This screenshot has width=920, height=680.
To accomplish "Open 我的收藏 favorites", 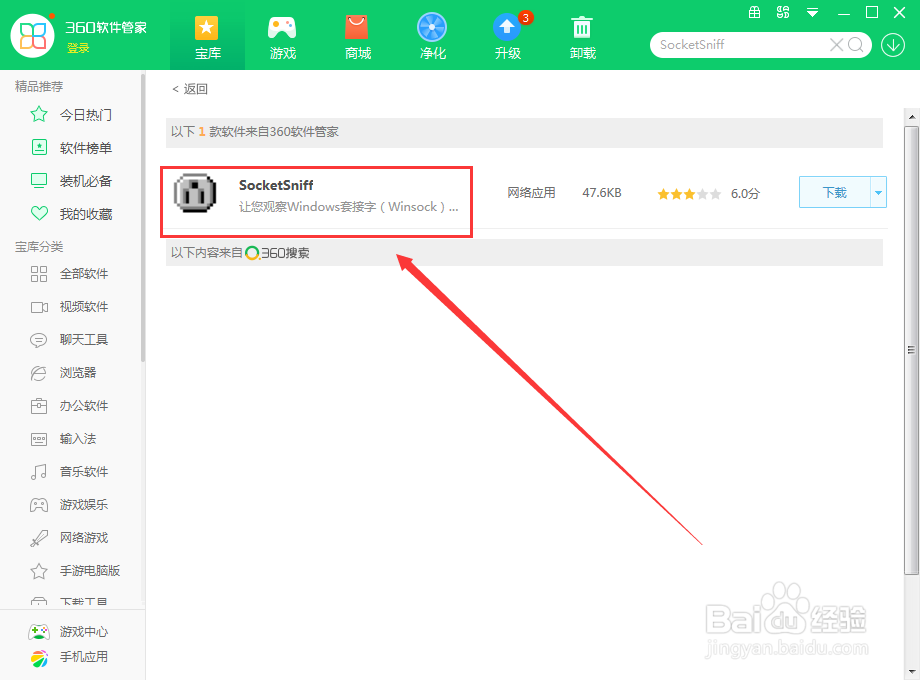I will tap(86, 214).
